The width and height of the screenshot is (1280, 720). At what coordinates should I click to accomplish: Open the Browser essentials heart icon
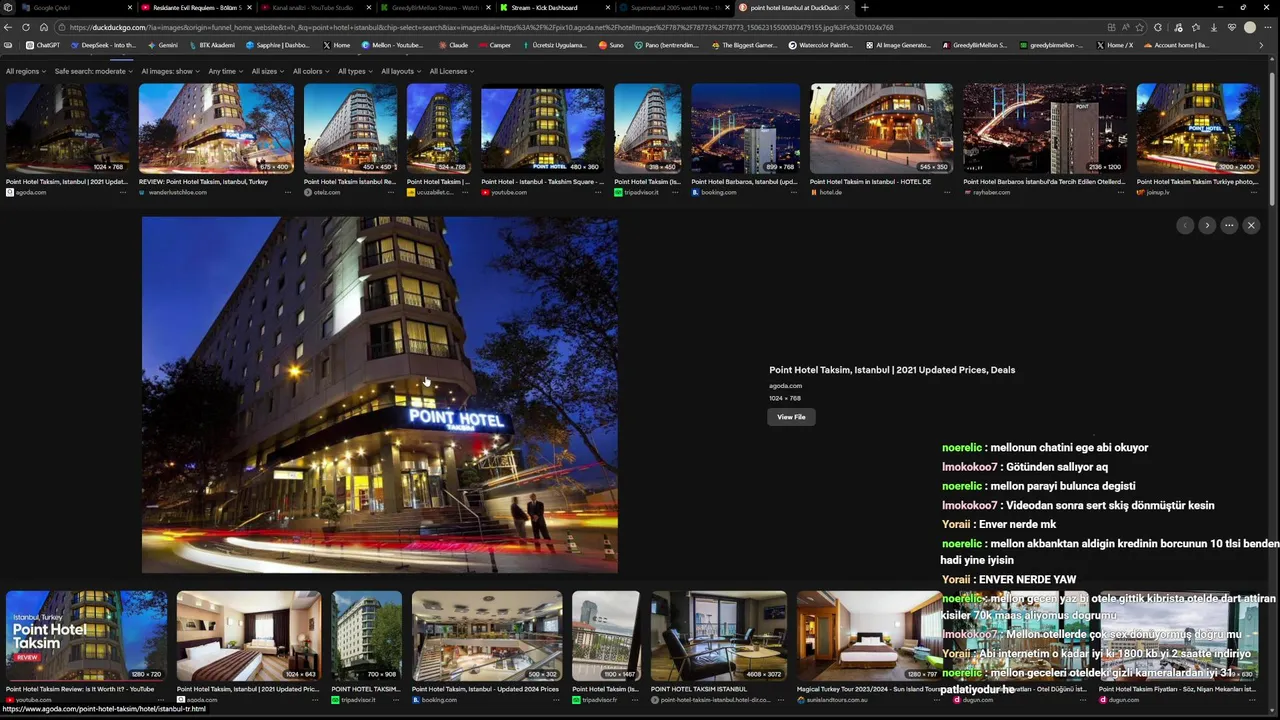point(1232,27)
